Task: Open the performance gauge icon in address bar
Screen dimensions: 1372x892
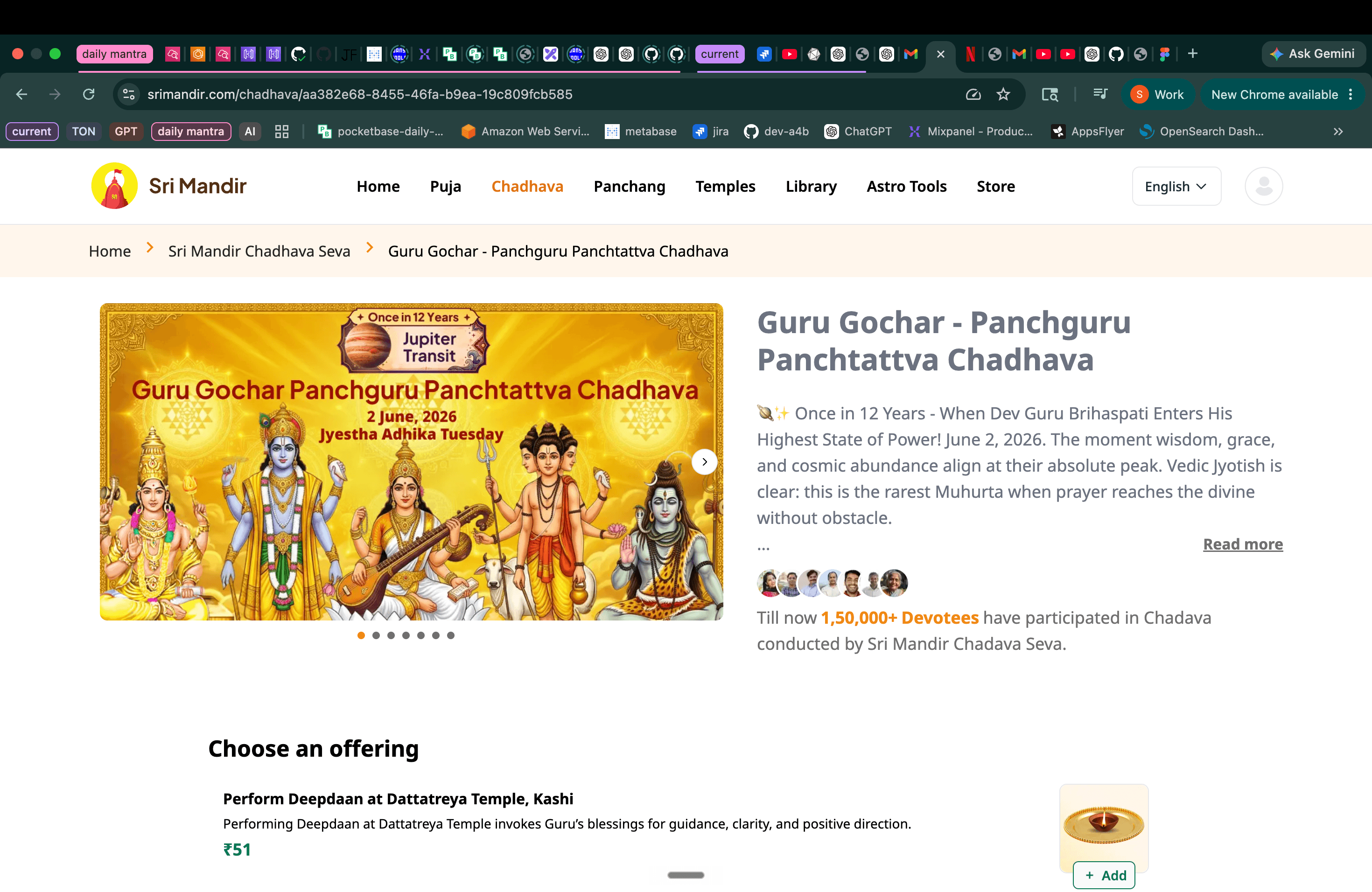Action: tap(973, 94)
